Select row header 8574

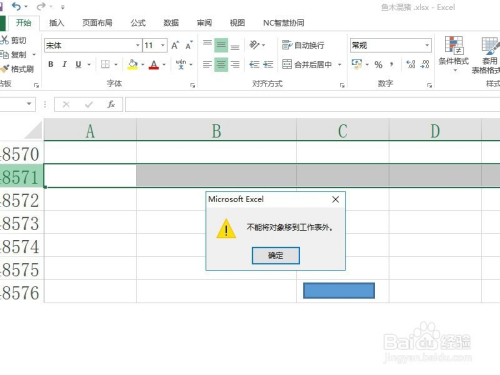[21, 246]
